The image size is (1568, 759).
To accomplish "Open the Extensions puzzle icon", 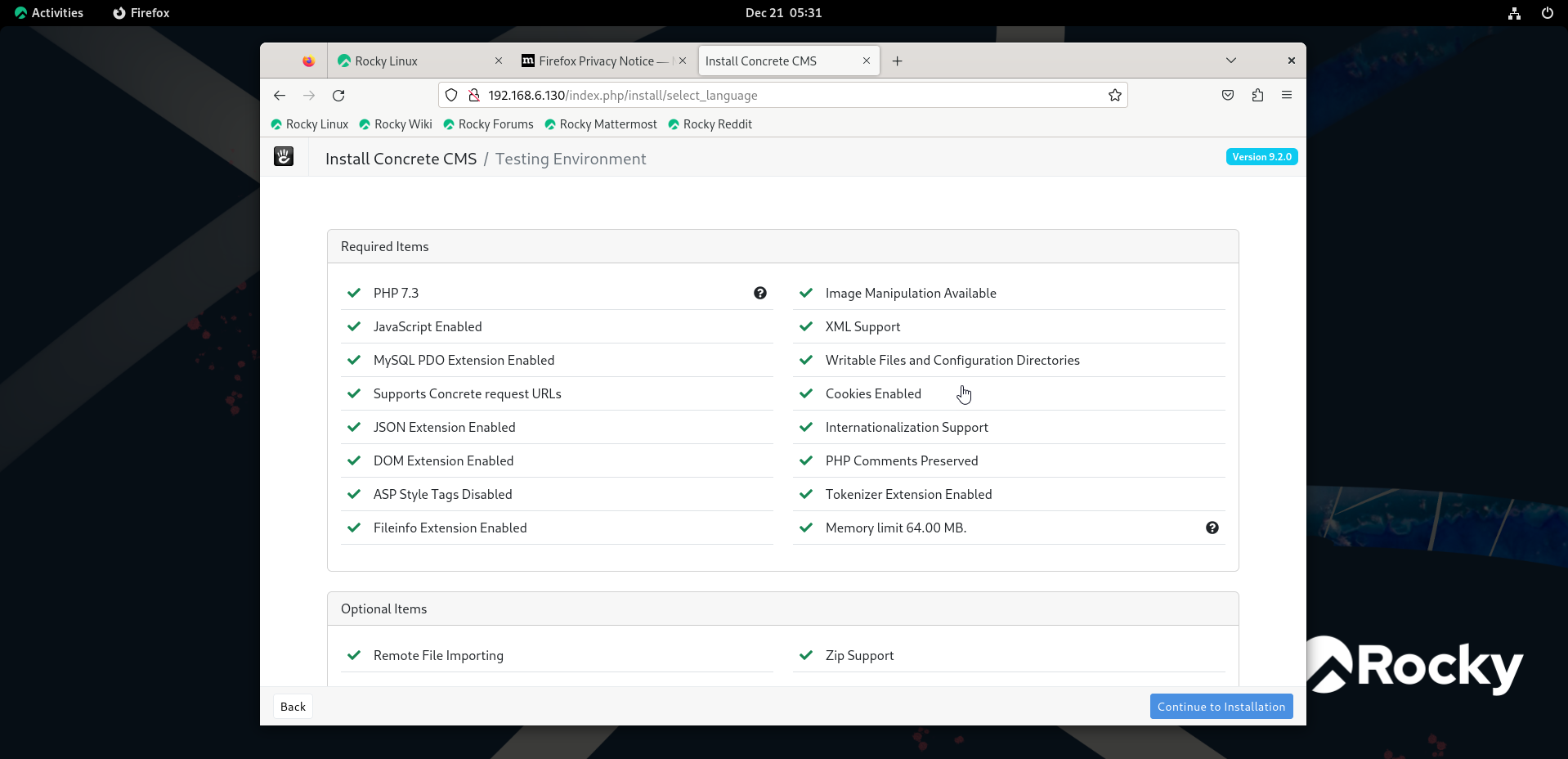I will pyautogui.click(x=1257, y=95).
